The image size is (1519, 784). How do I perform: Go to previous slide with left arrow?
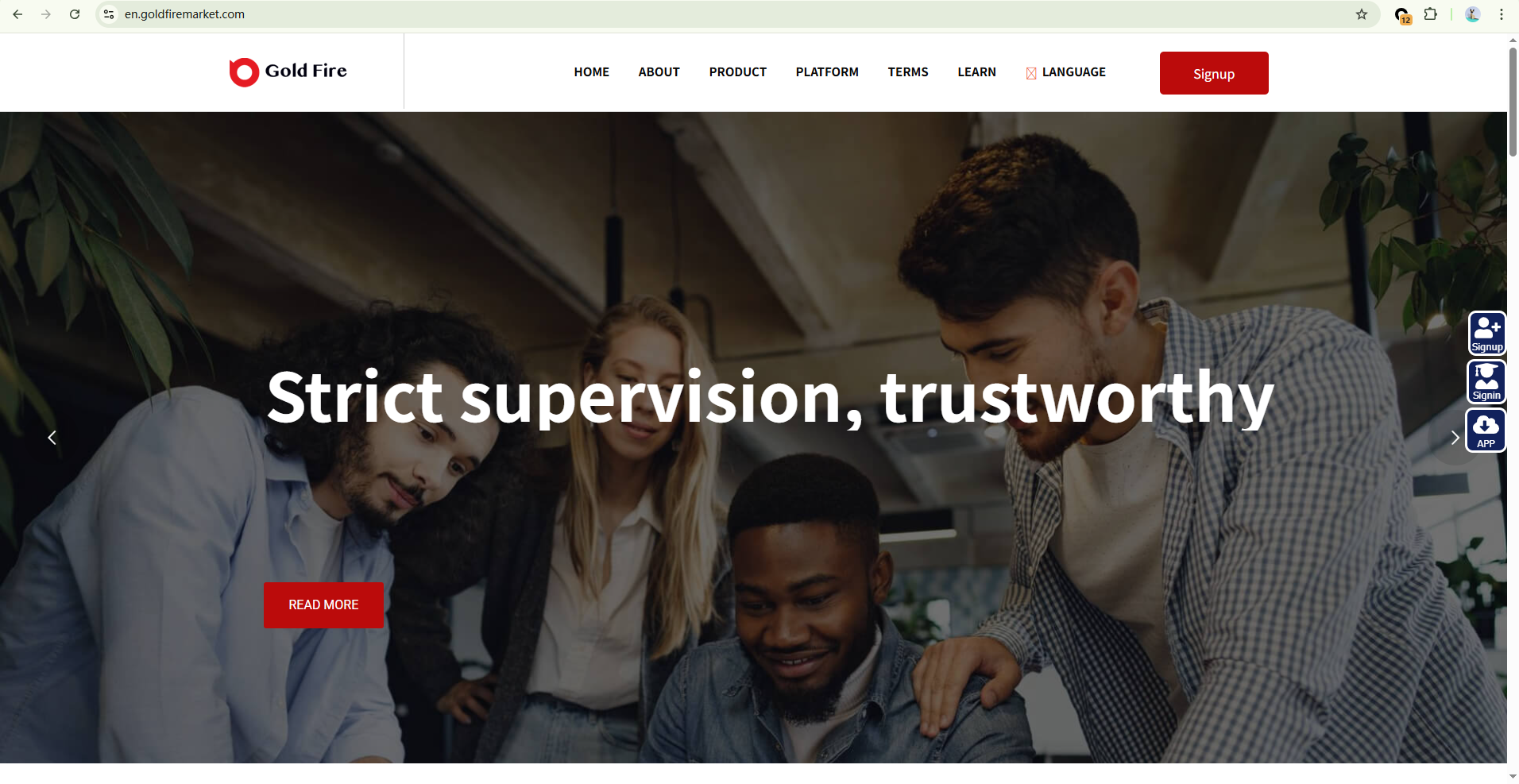tap(52, 438)
